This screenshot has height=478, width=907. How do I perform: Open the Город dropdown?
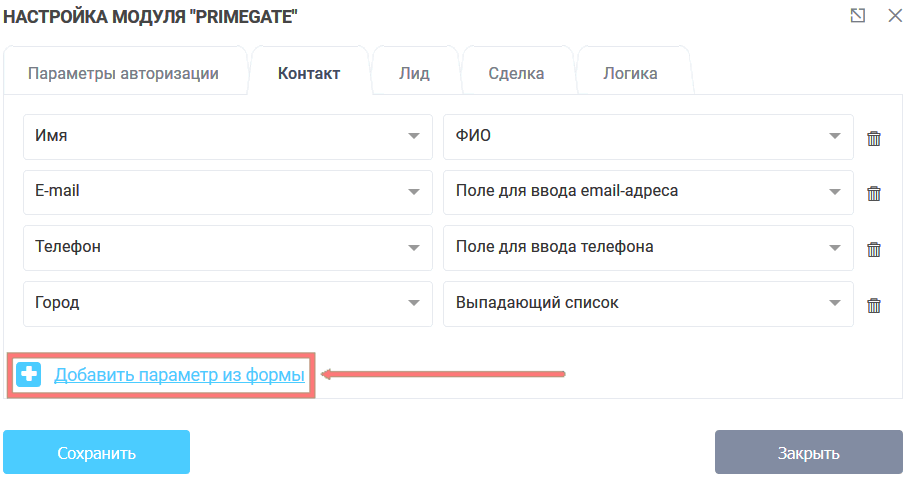[x=228, y=304]
